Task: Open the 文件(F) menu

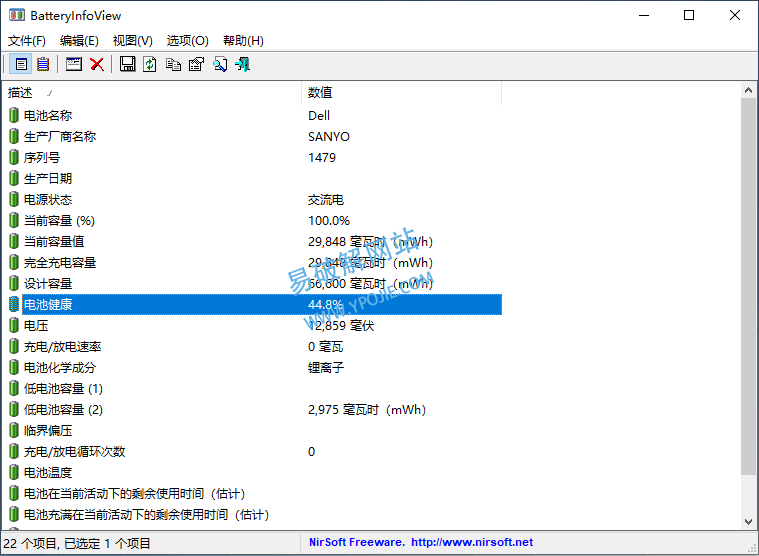Action: coord(27,40)
